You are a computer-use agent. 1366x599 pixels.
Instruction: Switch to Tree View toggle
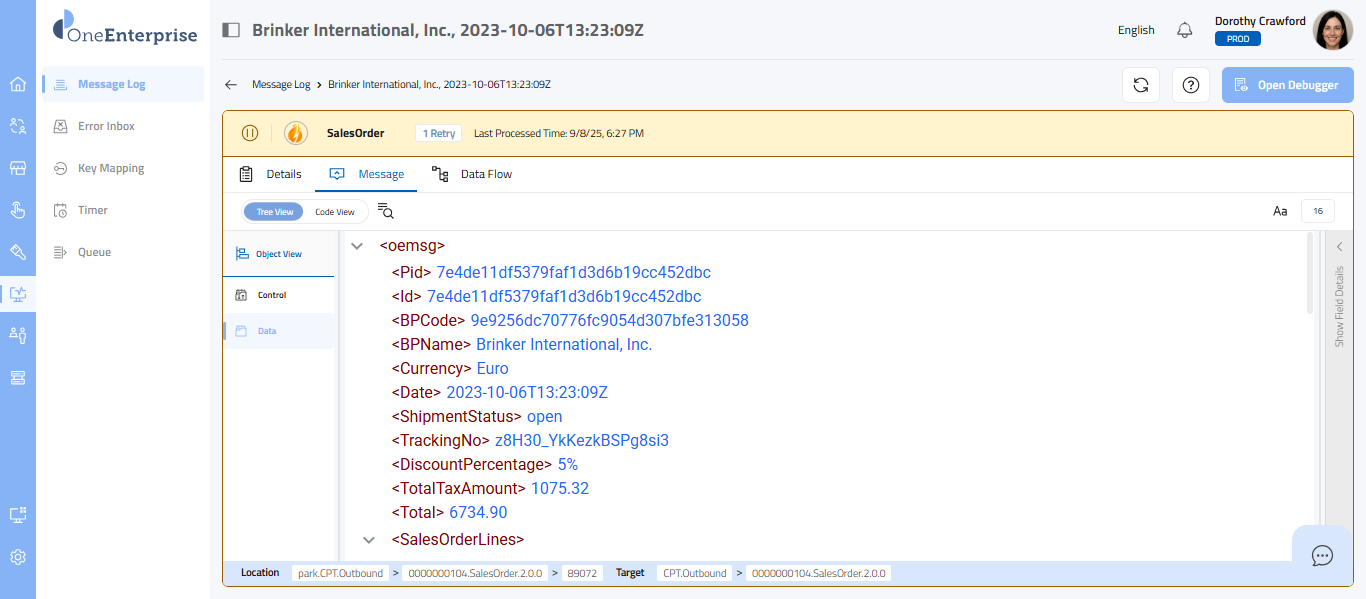tap(275, 212)
